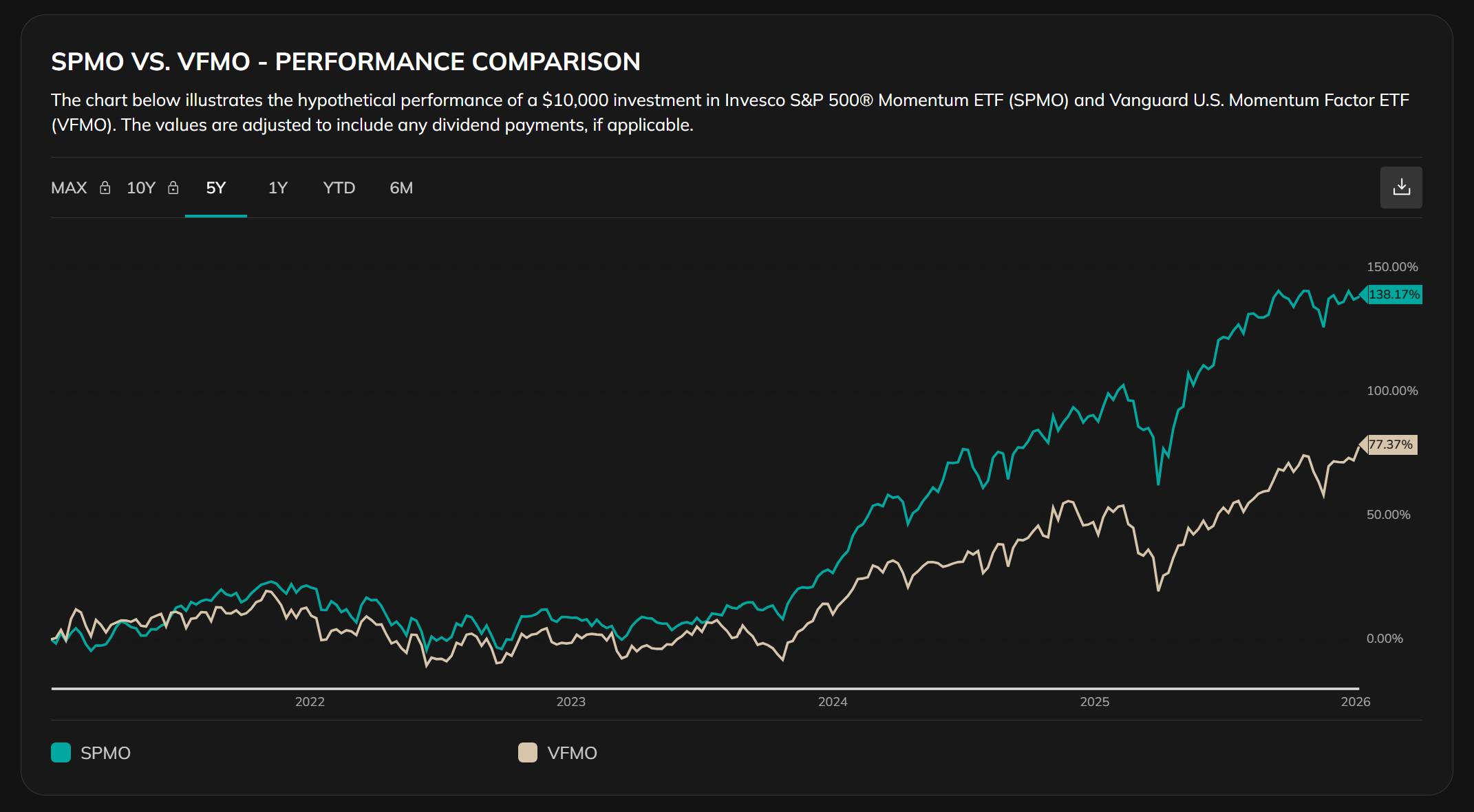This screenshot has height=812, width=1474.
Task: Click the lock icon next to MAX
Action: click(105, 188)
